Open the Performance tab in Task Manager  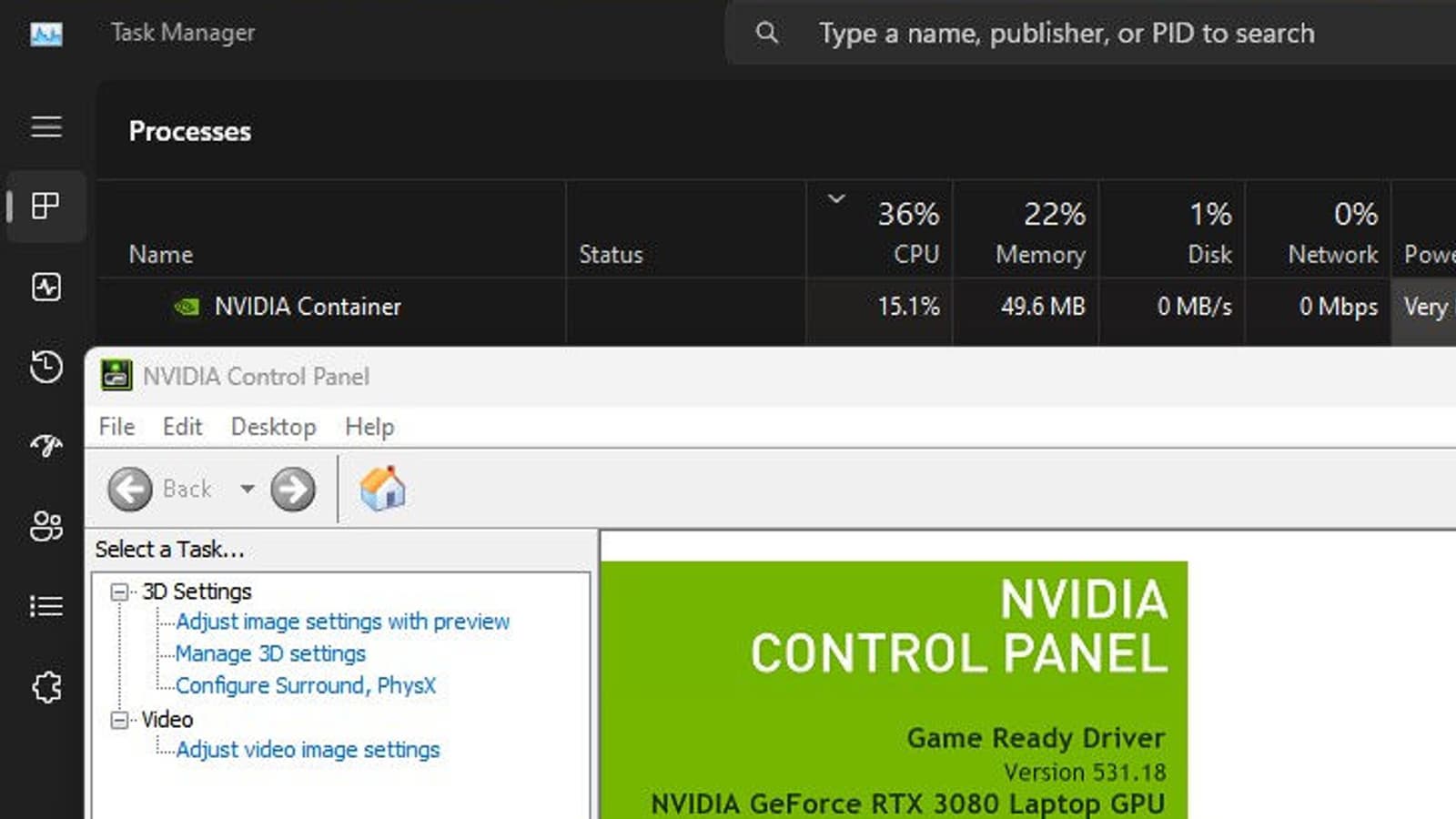pos(46,287)
